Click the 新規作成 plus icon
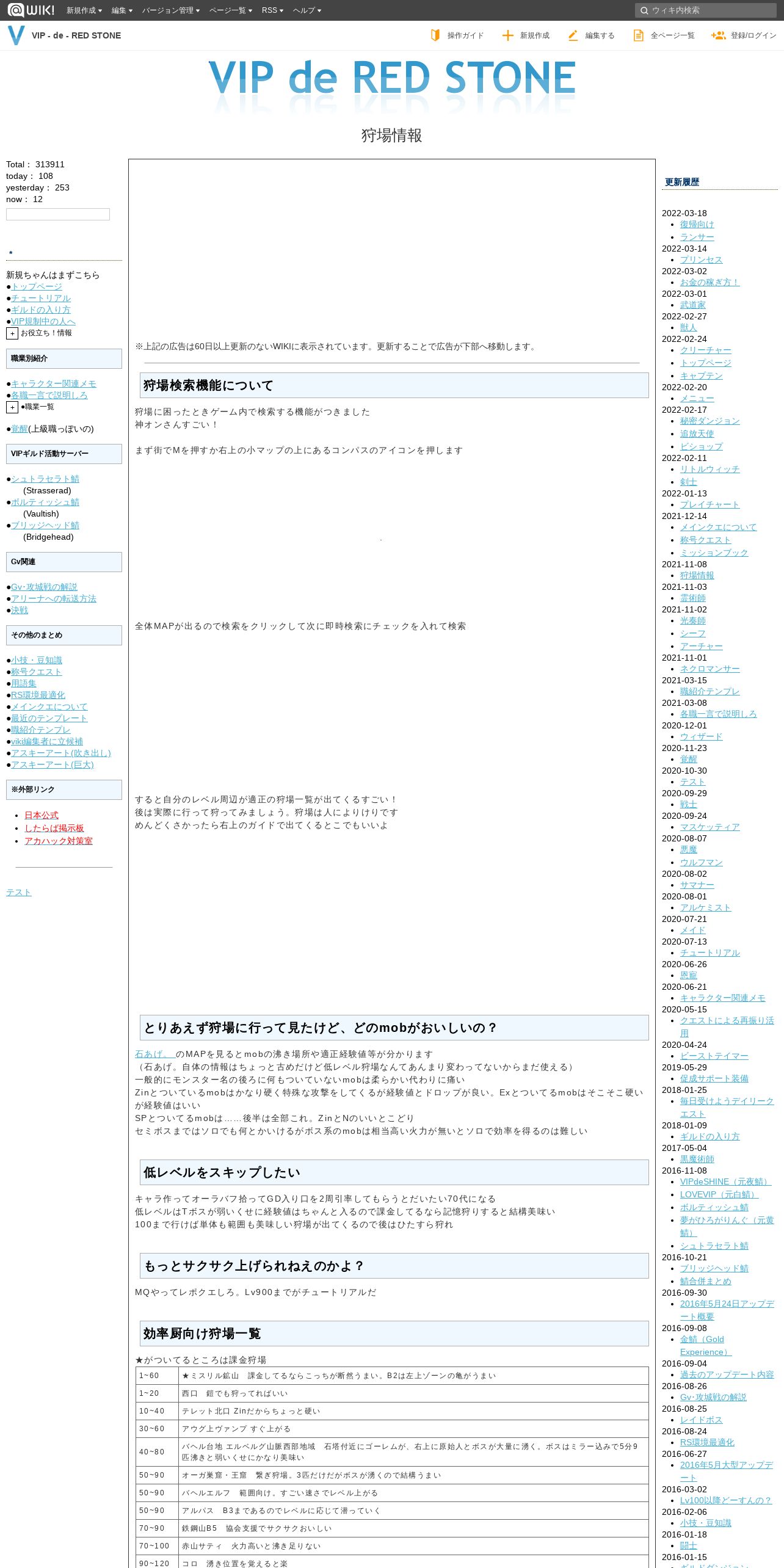The image size is (784, 1568). [x=507, y=35]
